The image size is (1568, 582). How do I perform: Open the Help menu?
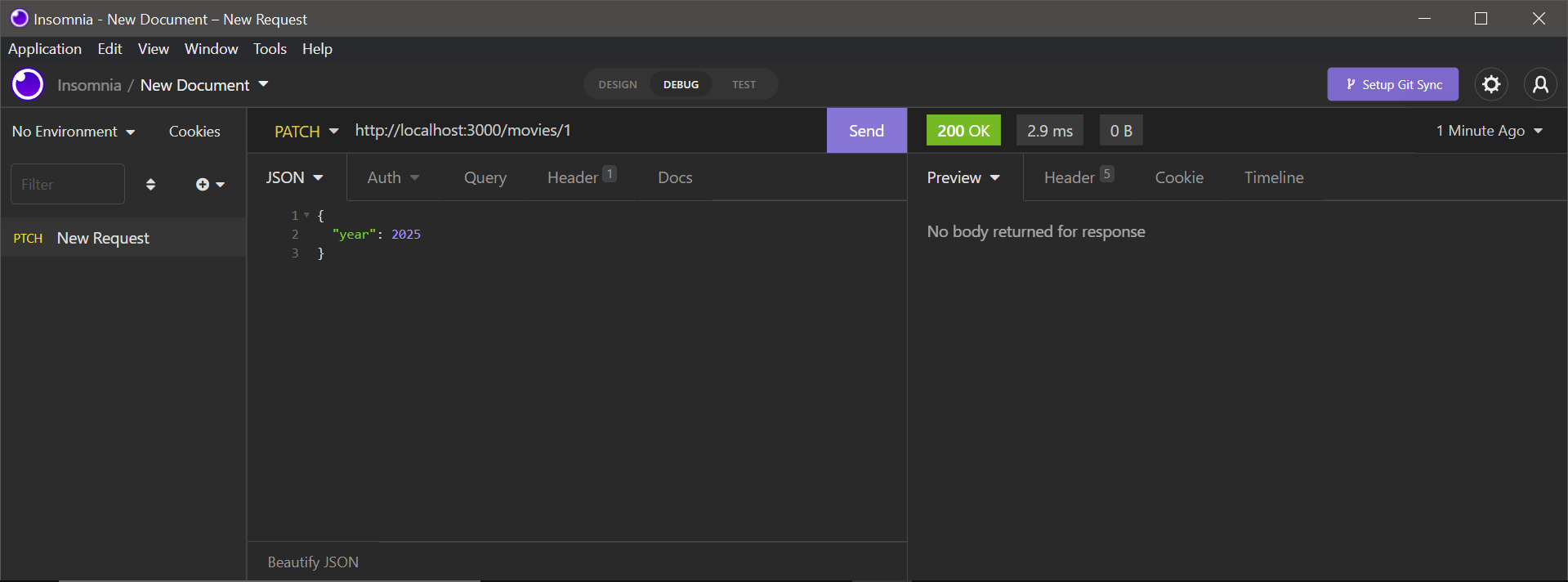point(317,49)
